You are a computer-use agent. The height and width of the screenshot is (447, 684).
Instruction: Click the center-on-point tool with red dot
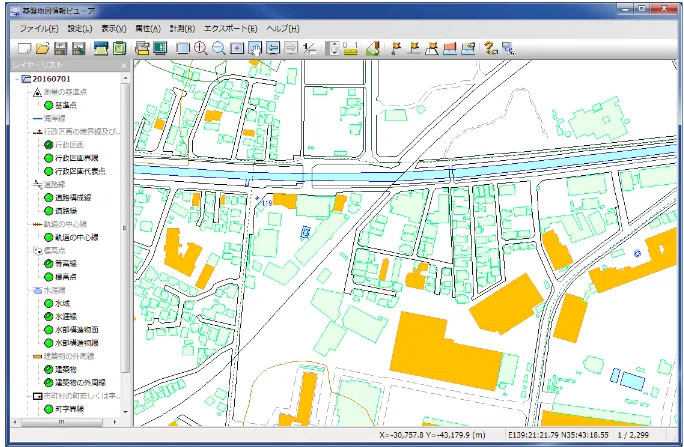coord(236,48)
